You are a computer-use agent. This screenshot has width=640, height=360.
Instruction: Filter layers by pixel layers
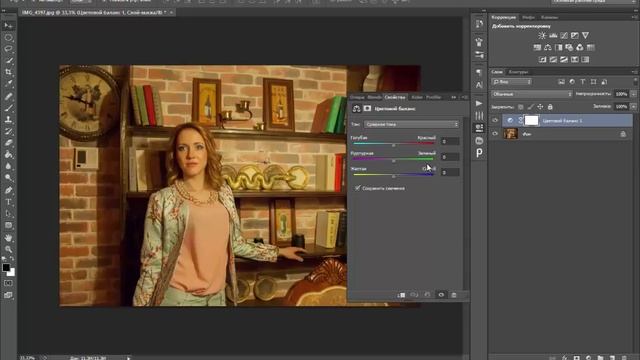(562, 82)
